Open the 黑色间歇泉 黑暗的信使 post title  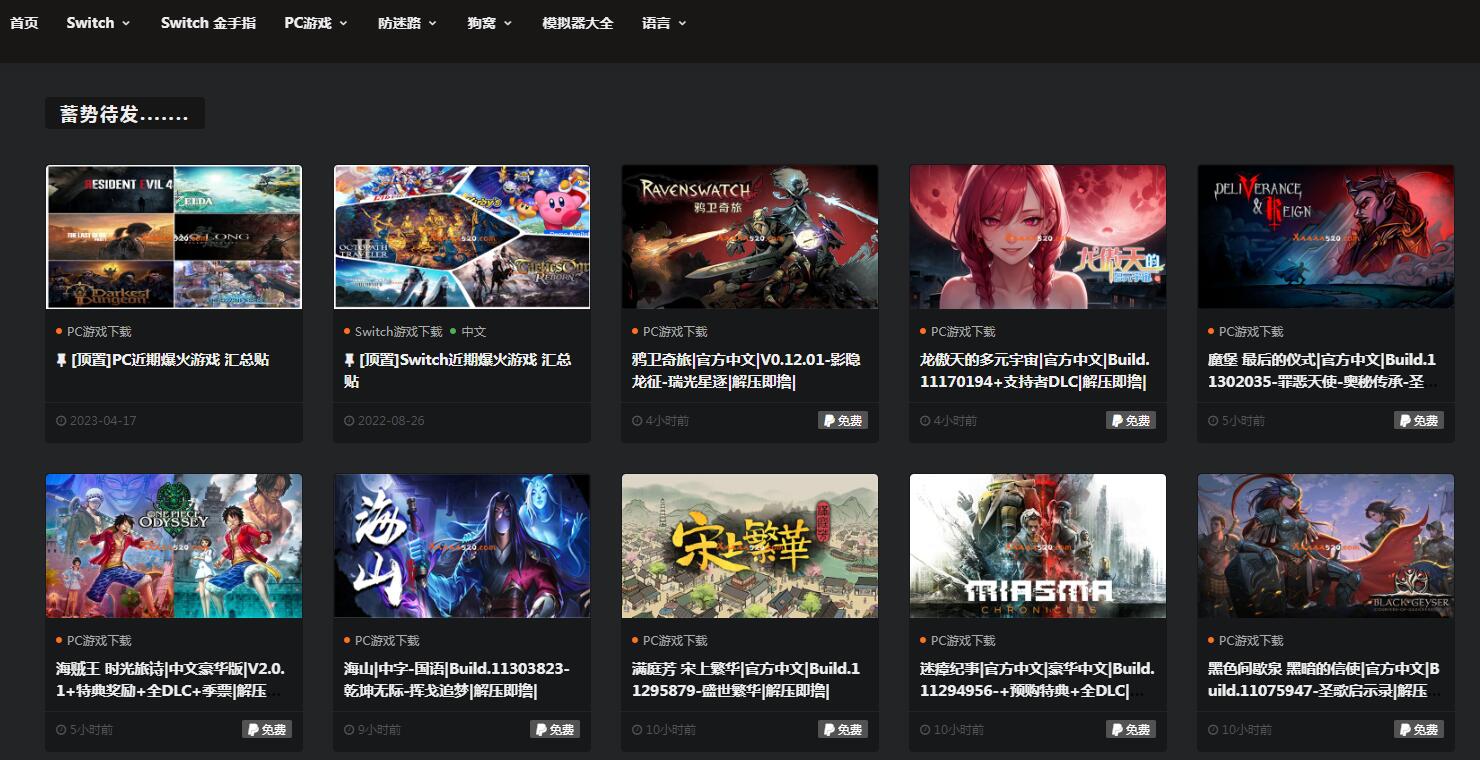click(x=1323, y=680)
